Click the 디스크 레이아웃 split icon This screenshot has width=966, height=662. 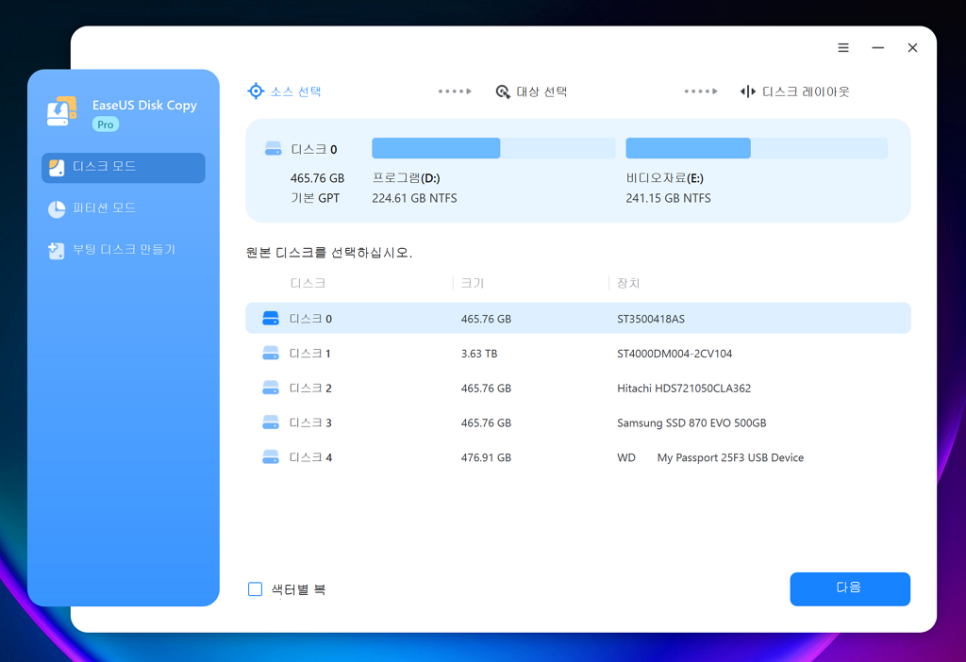(748, 92)
